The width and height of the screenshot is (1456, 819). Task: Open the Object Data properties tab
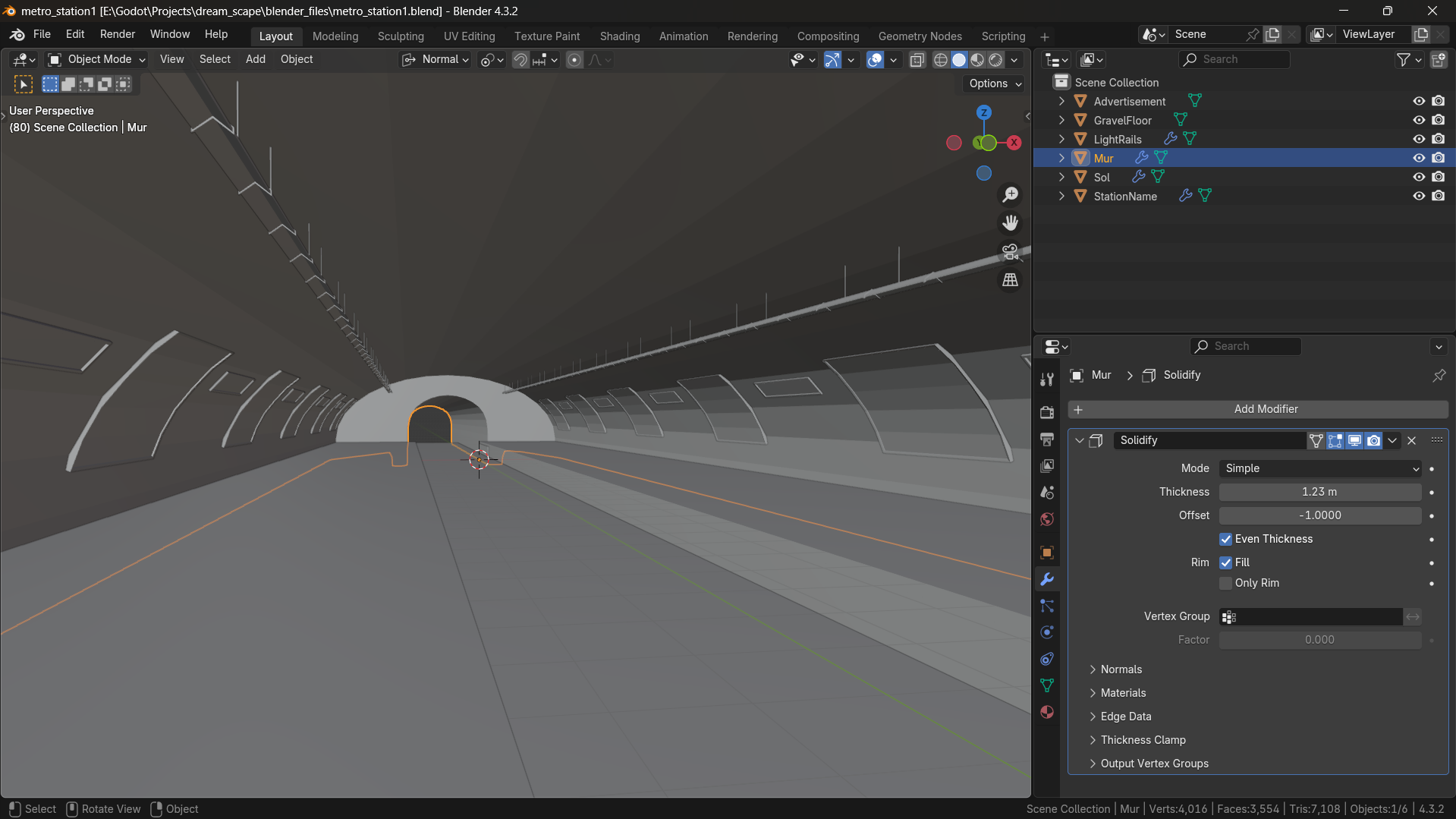1047,685
